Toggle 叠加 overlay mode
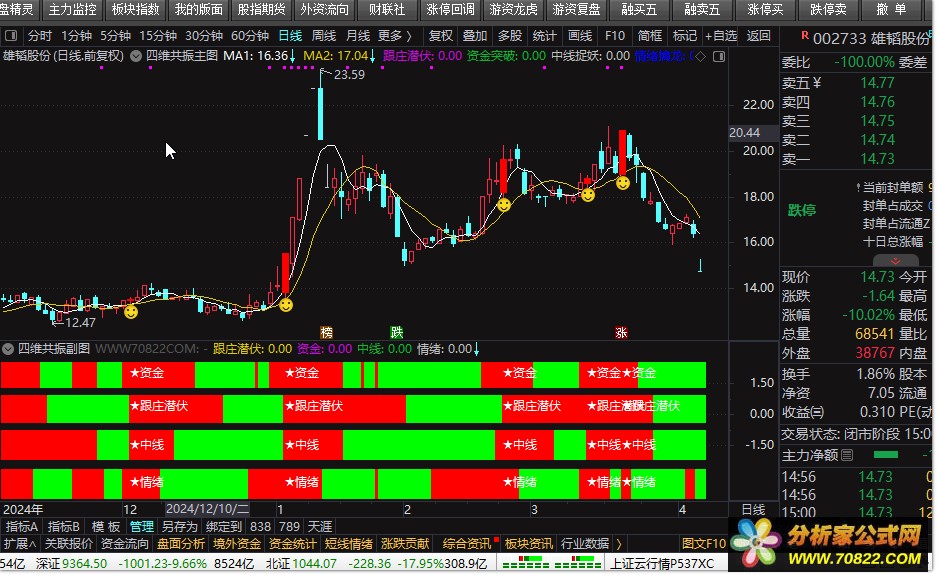 click(x=475, y=36)
